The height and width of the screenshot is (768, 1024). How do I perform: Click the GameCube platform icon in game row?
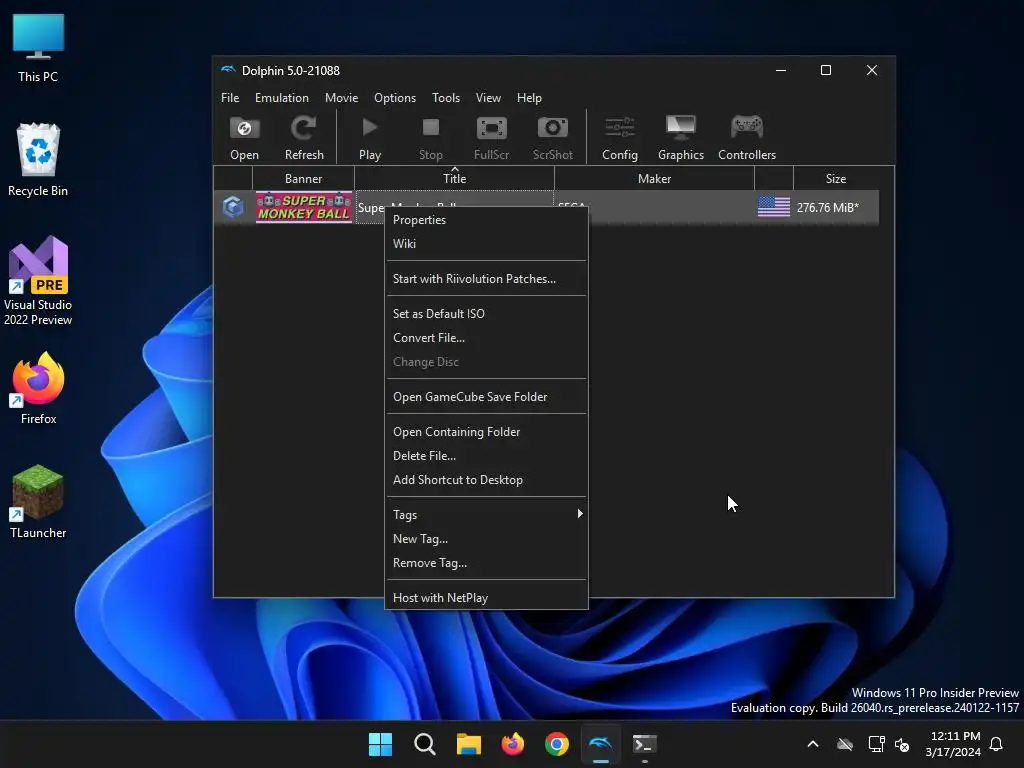tap(233, 207)
